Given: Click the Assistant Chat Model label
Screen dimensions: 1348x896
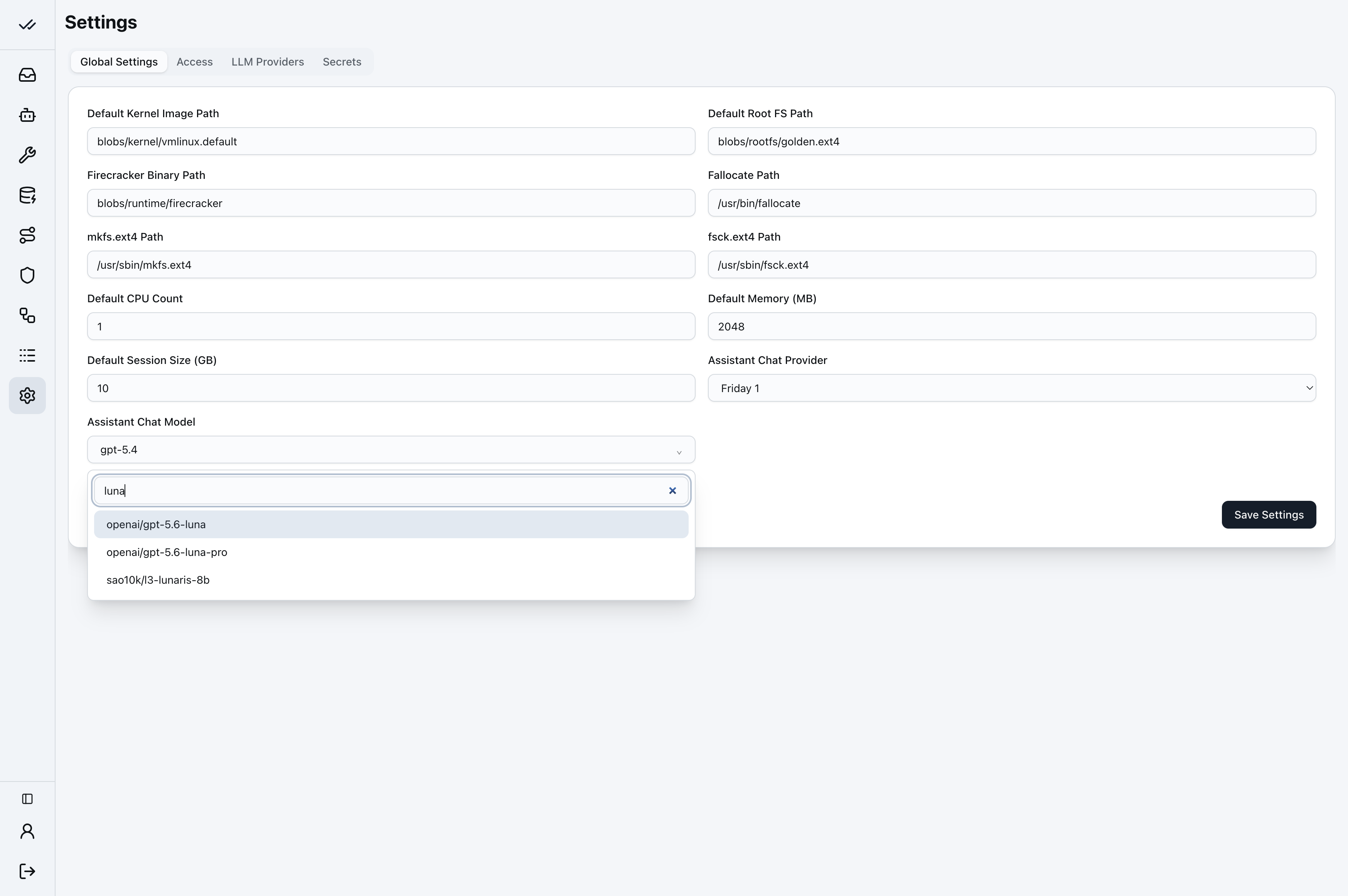Looking at the screenshot, I should pos(141,422).
